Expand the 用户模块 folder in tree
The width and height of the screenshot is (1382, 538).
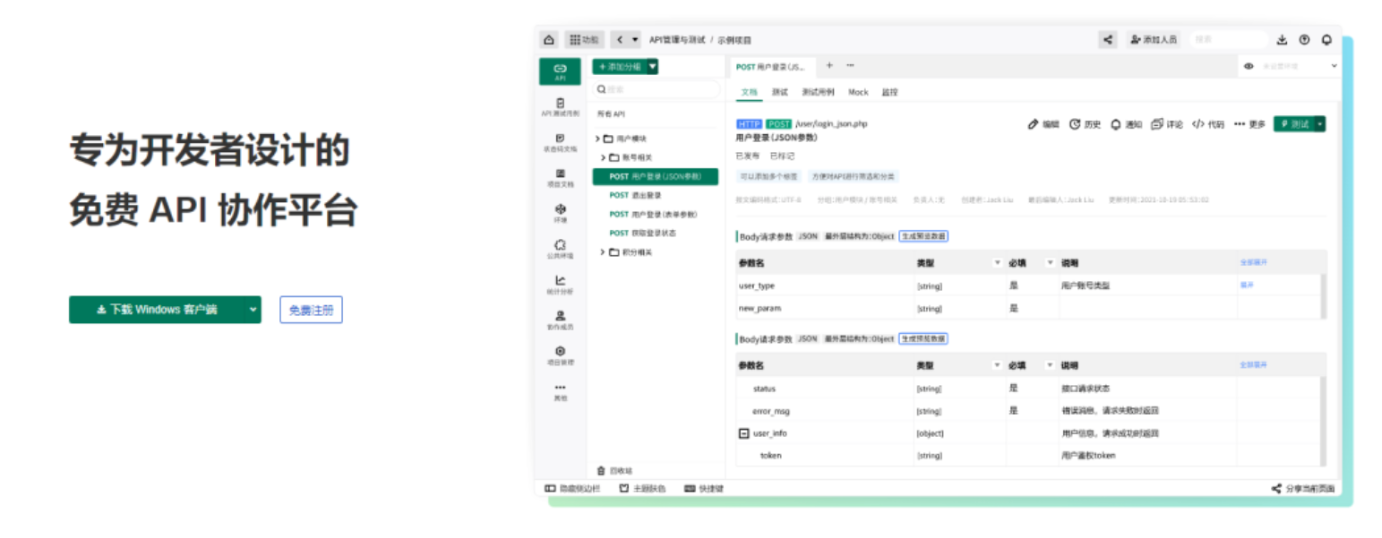pyautogui.click(x=598, y=139)
